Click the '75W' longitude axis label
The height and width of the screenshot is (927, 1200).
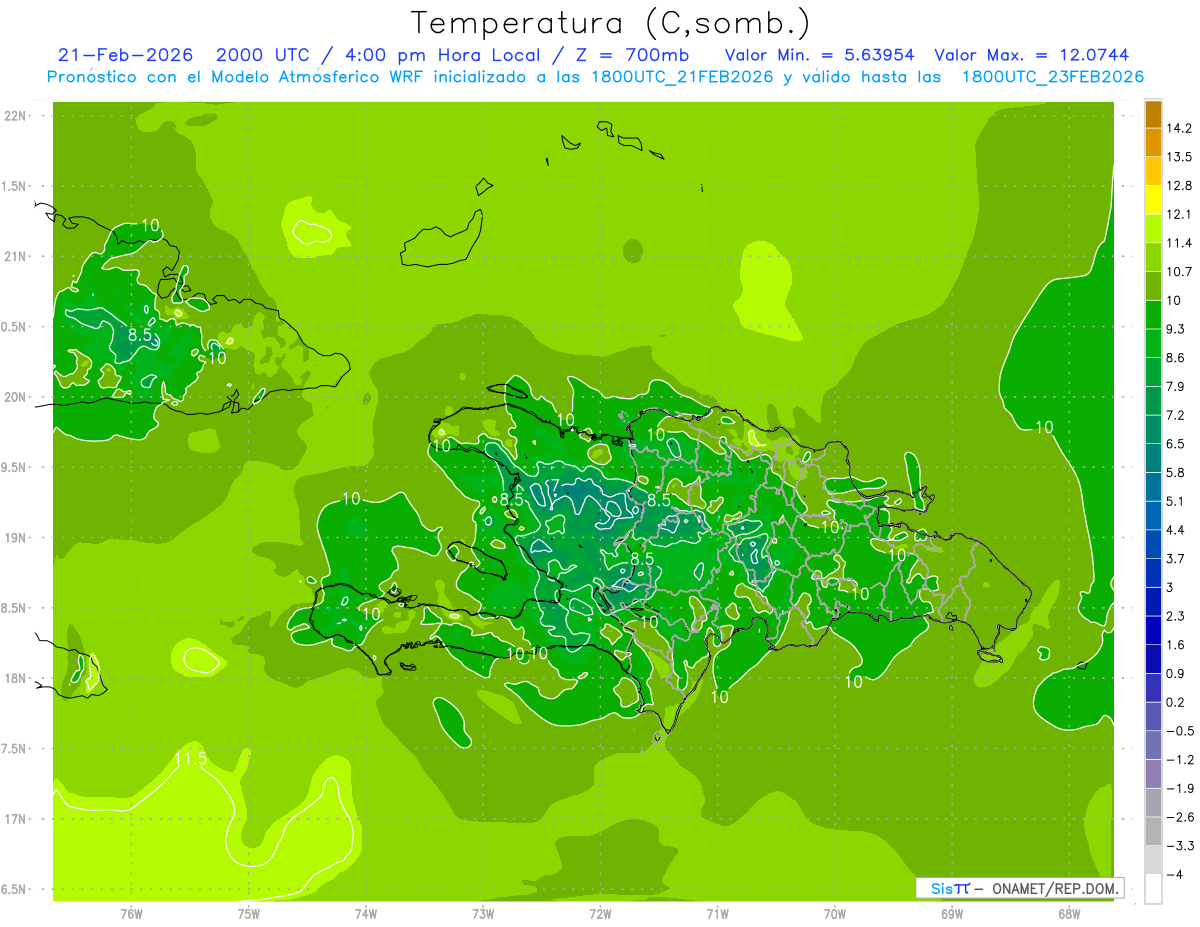tap(248, 914)
